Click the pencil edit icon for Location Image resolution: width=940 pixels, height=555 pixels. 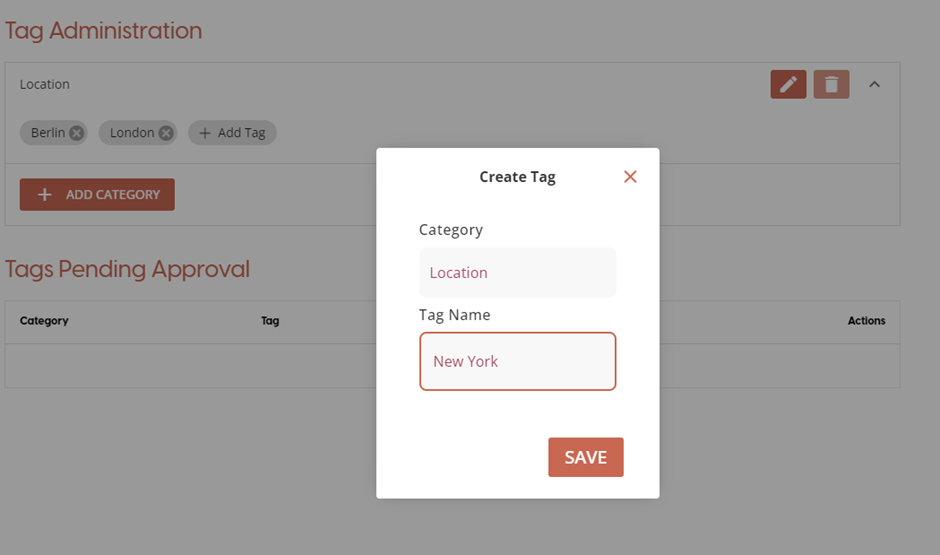point(788,85)
